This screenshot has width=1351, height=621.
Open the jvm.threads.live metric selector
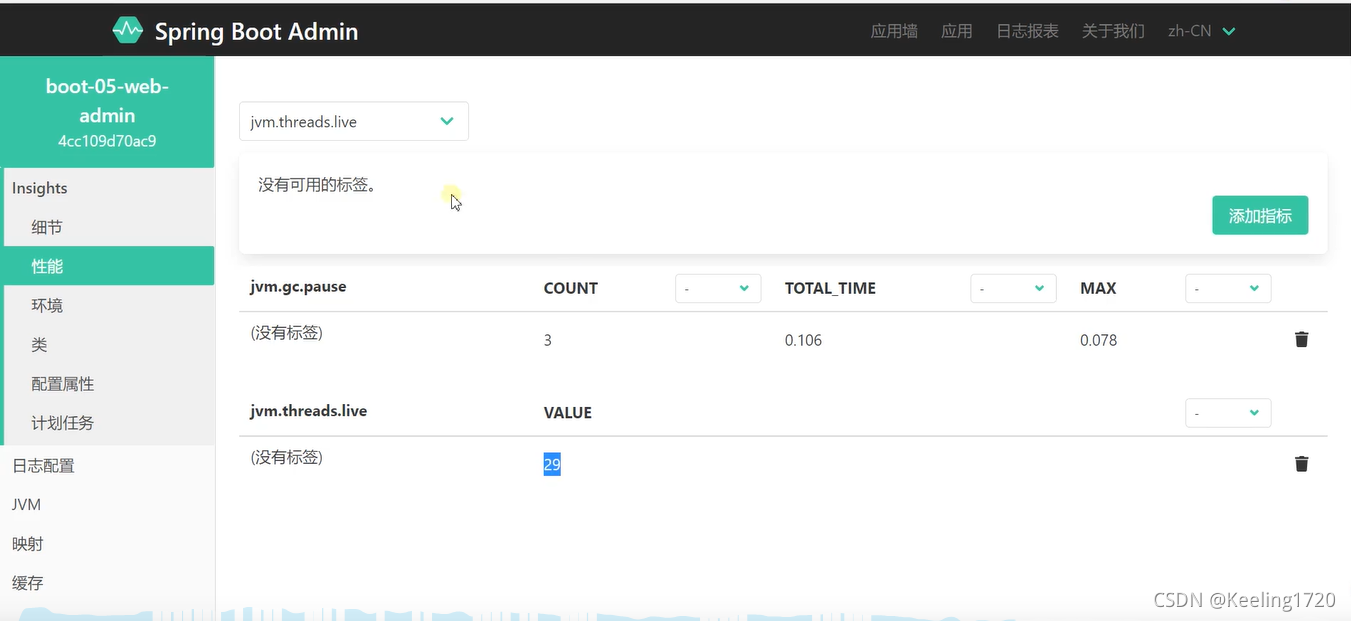coord(353,121)
